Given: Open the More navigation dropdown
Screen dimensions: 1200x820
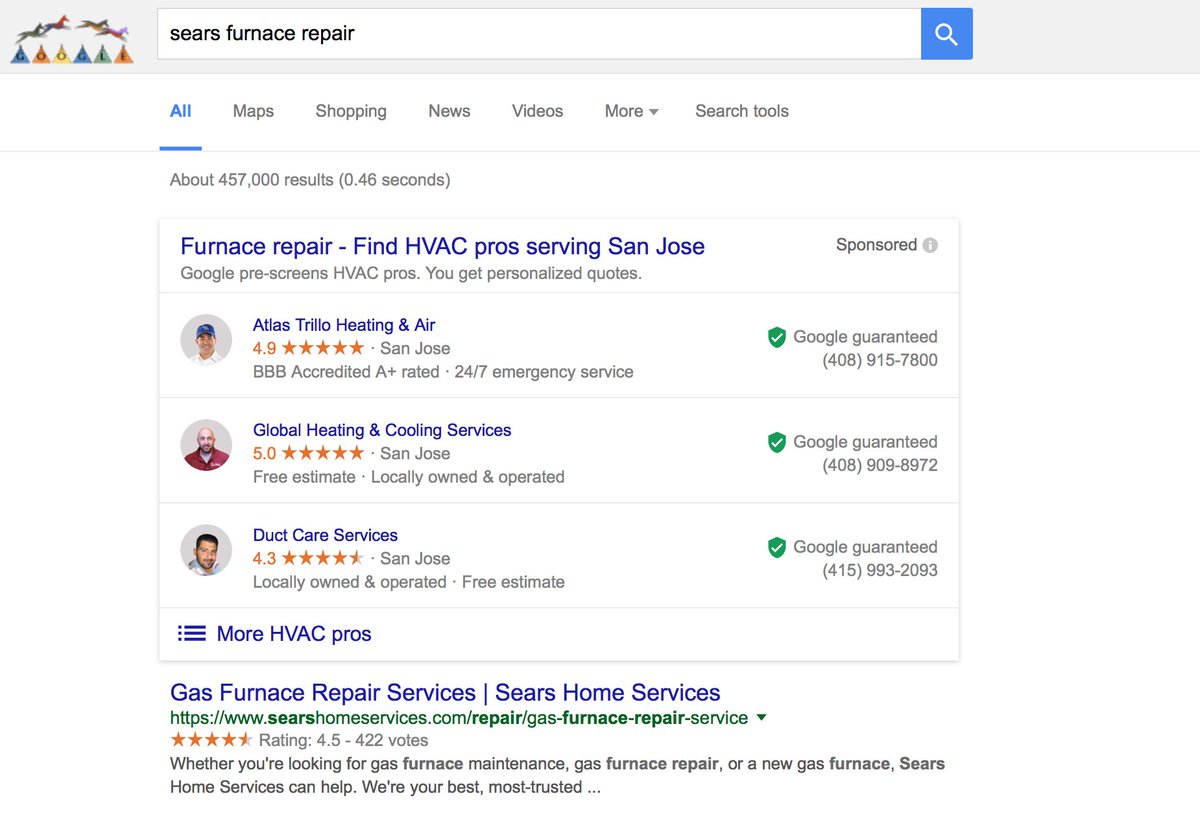Looking at the screenshot, I should coord(630,111).
